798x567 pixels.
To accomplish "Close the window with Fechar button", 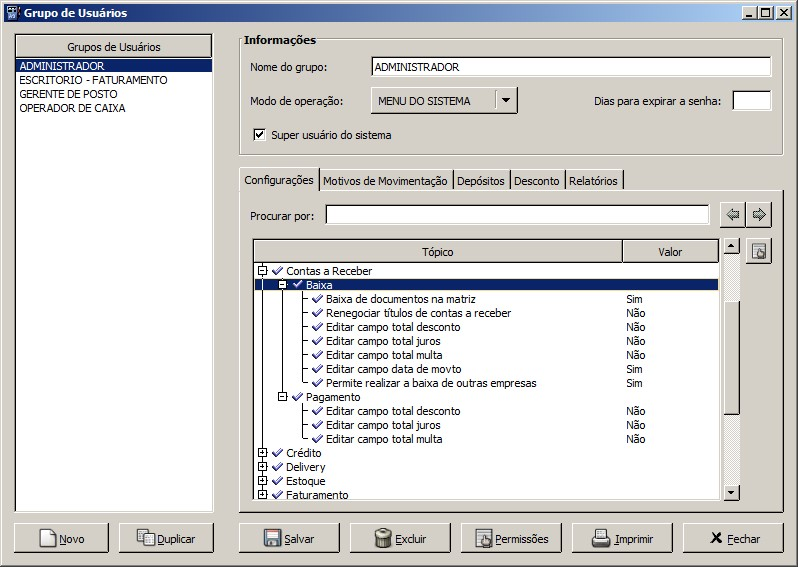I will [733, 538].
